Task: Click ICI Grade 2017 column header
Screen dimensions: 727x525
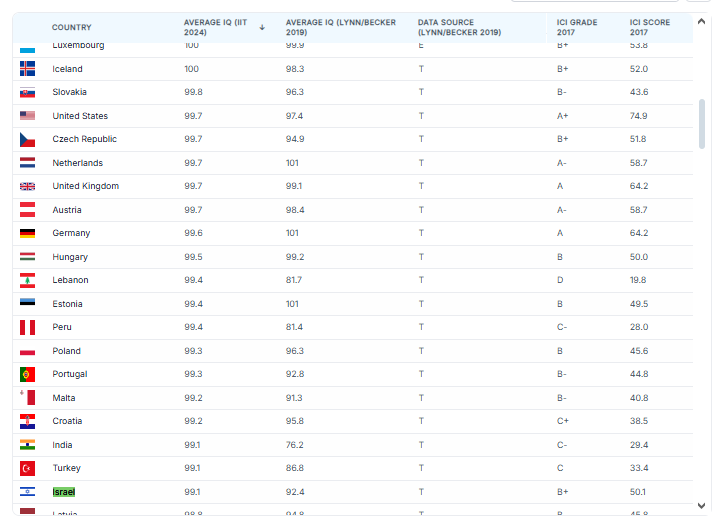Action: click(577, 27)
